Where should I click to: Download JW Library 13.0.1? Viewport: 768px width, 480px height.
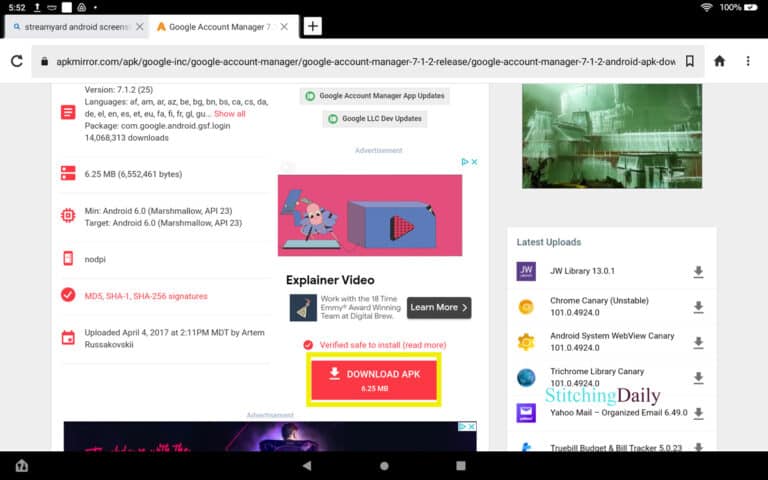click(x=698, y=272)
